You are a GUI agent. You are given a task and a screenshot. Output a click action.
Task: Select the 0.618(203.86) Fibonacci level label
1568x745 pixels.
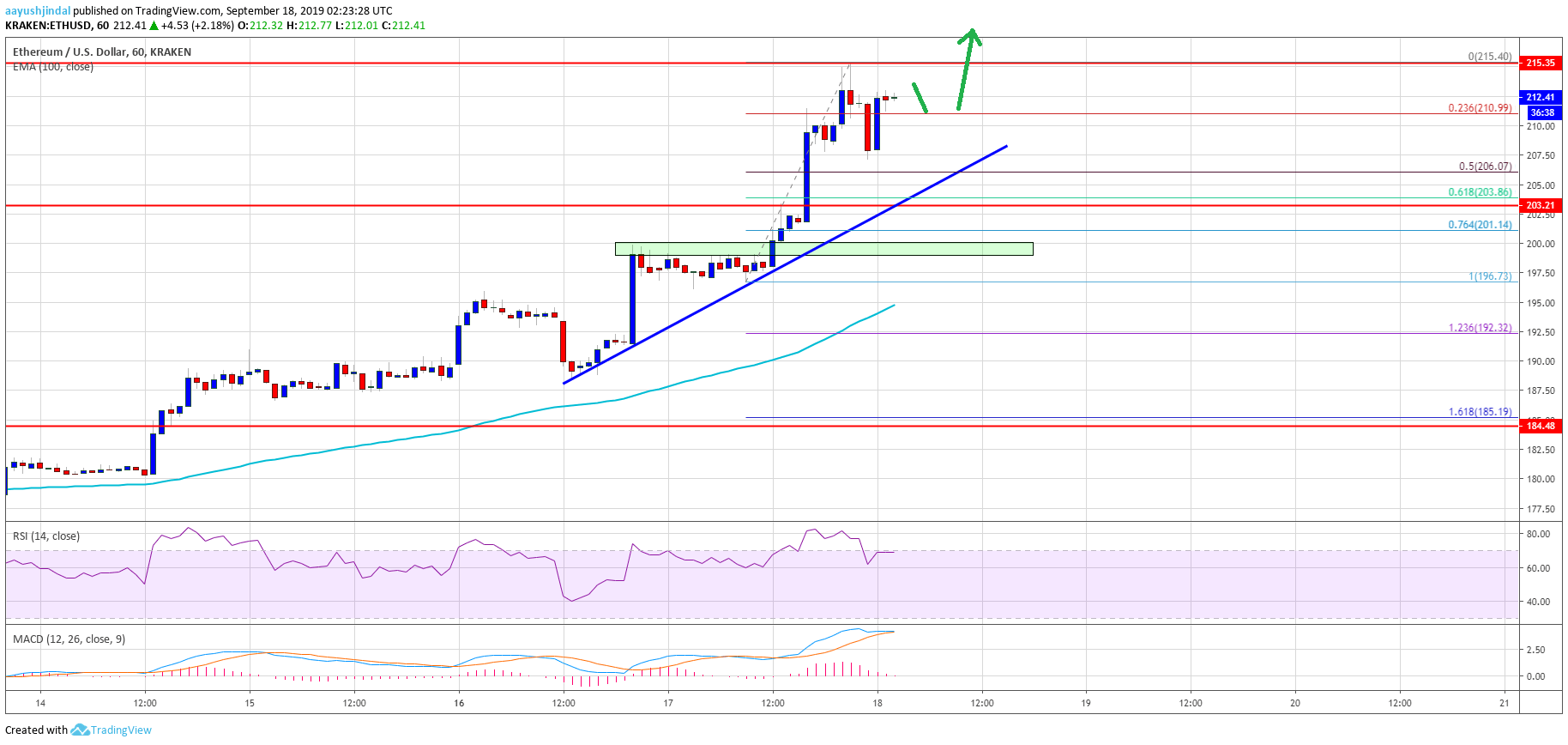tap(1480, 192)
